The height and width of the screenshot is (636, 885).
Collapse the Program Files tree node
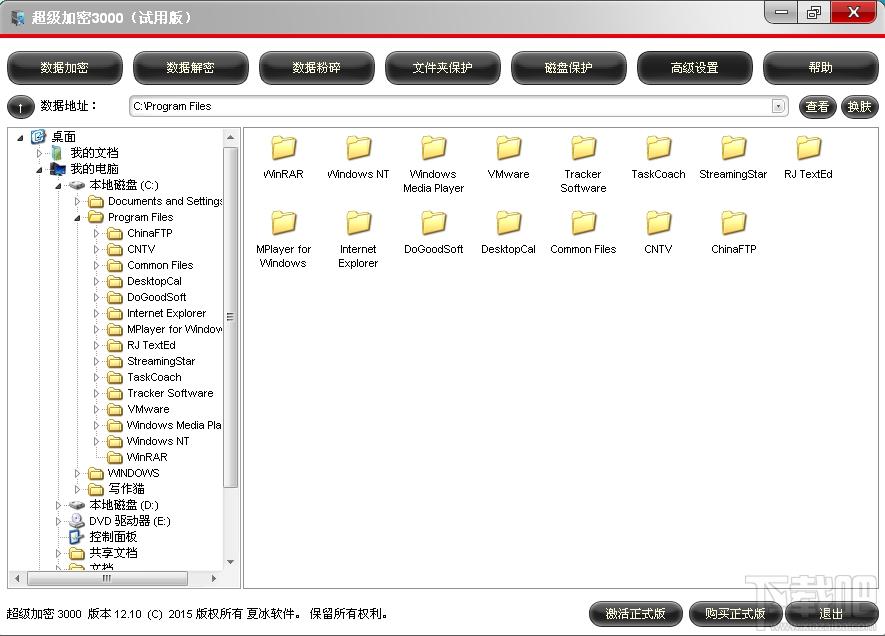(x=77, y=218)
